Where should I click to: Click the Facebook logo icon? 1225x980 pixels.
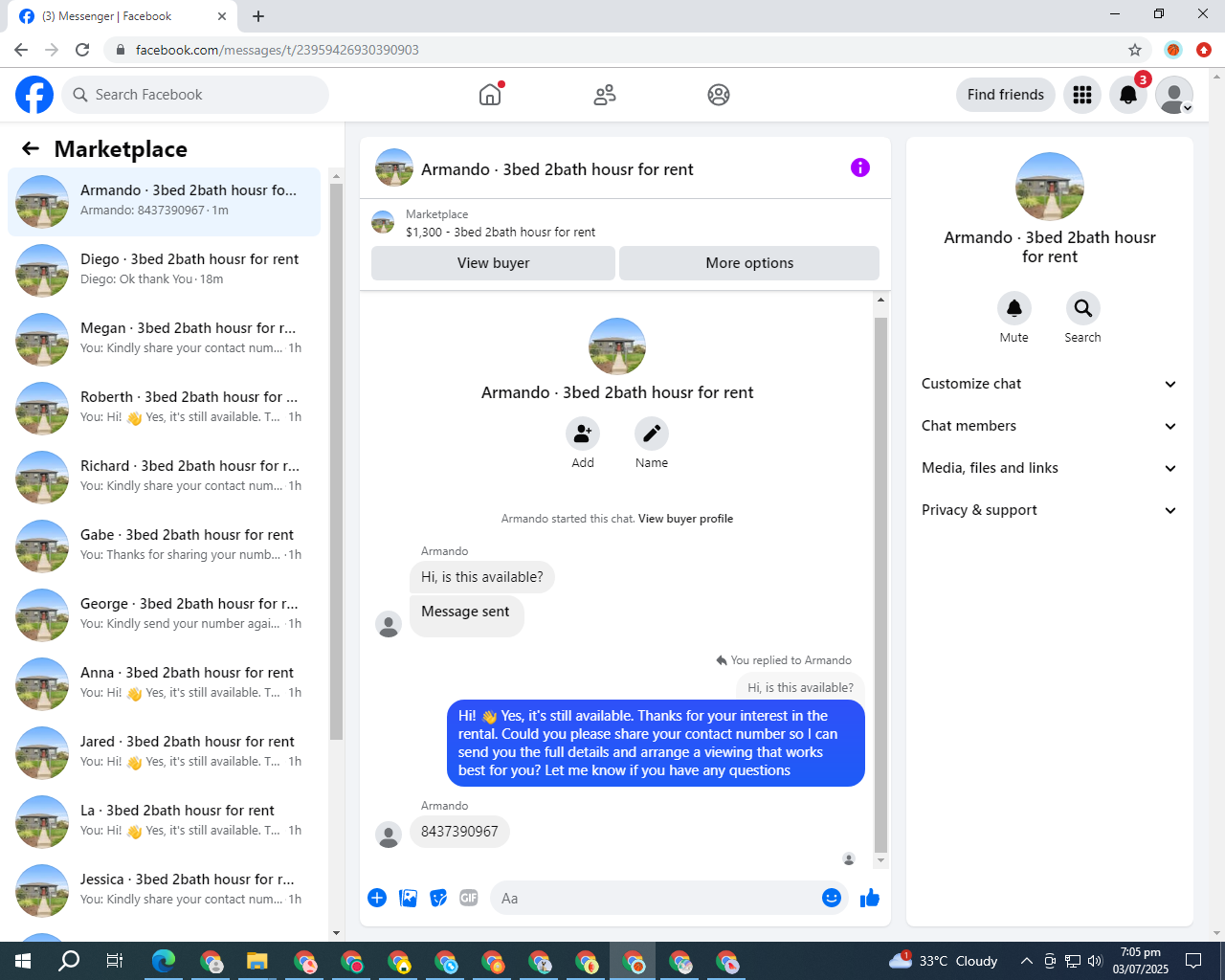point(34,95)
